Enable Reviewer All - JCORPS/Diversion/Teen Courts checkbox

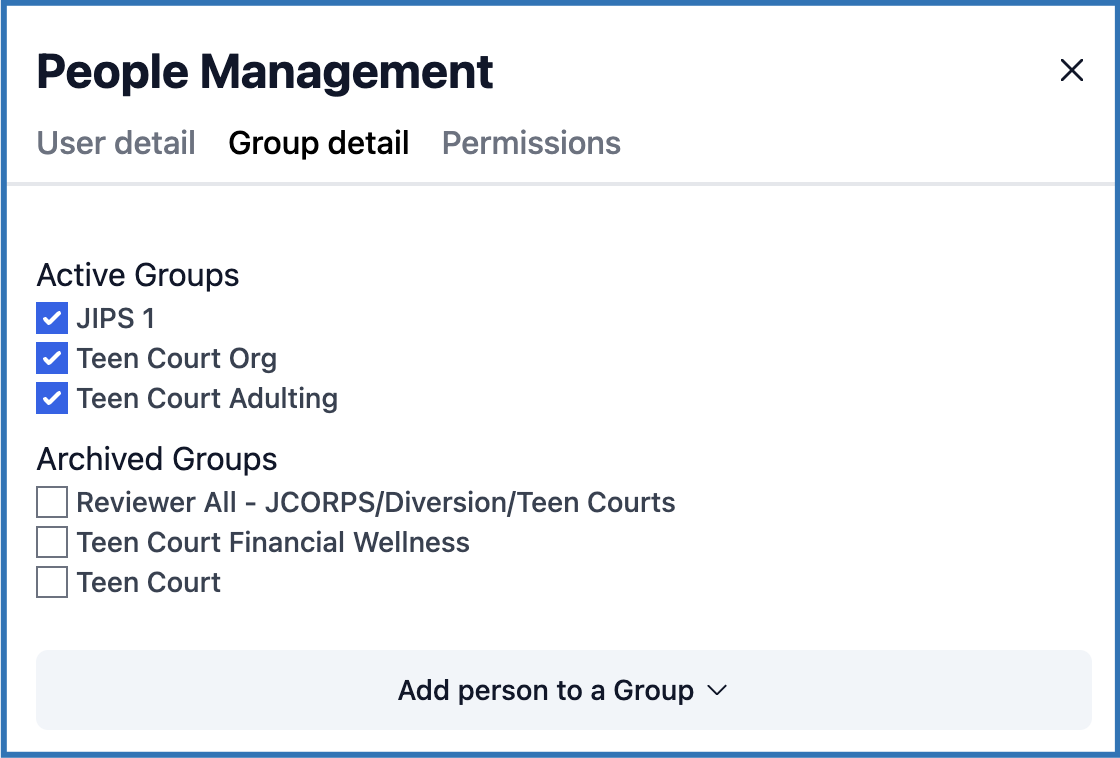pos(52,502)
